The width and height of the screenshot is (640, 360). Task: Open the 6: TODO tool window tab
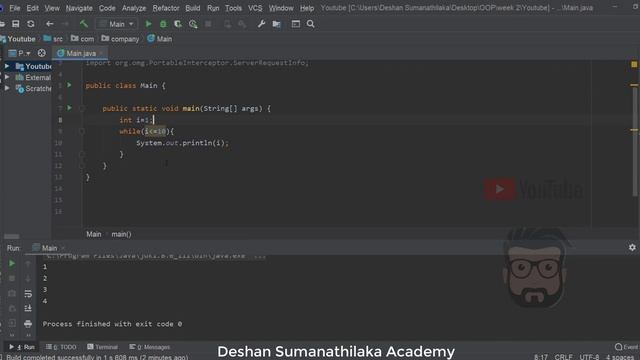[x=61, y=347]
